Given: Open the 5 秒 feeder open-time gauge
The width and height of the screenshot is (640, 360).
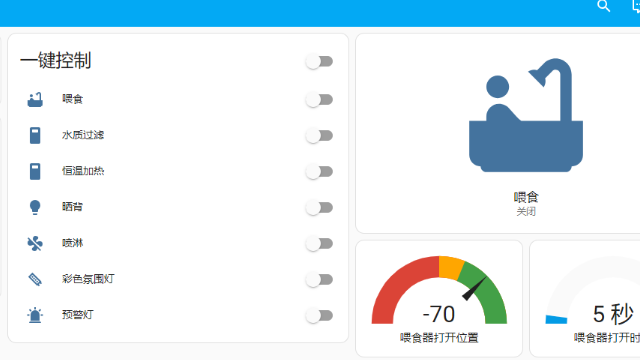Looking at the screenshot, I should pos(585,298).
